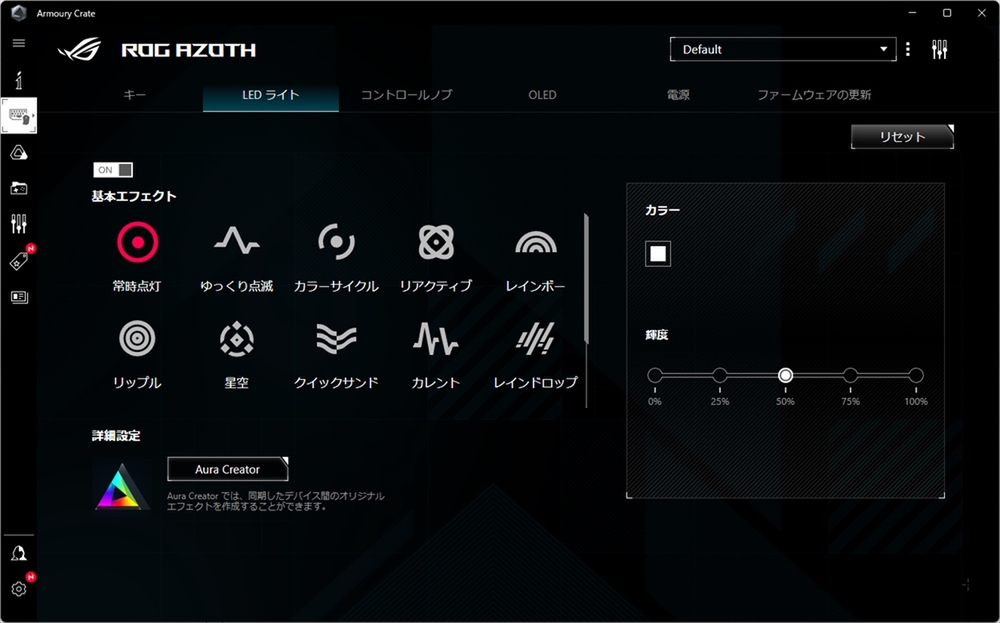Set brightness slider to 25%

tap(720, 375)
